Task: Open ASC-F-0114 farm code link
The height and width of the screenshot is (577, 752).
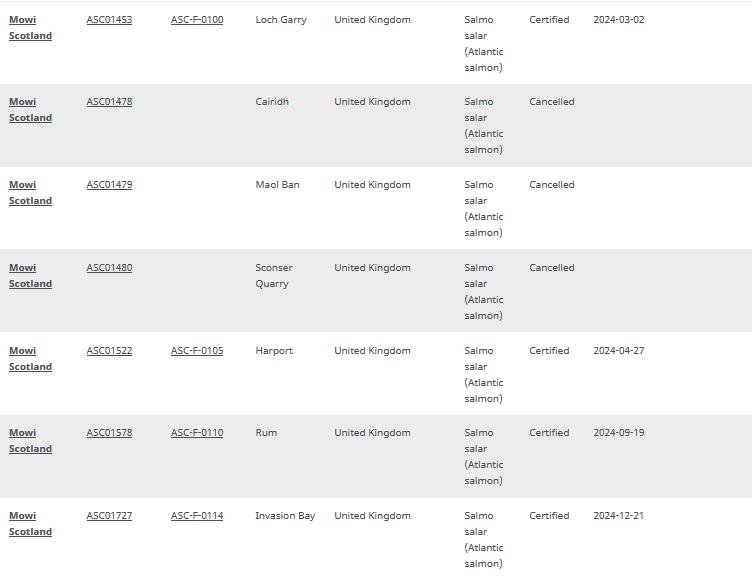Action: click(x=197, y=516)
